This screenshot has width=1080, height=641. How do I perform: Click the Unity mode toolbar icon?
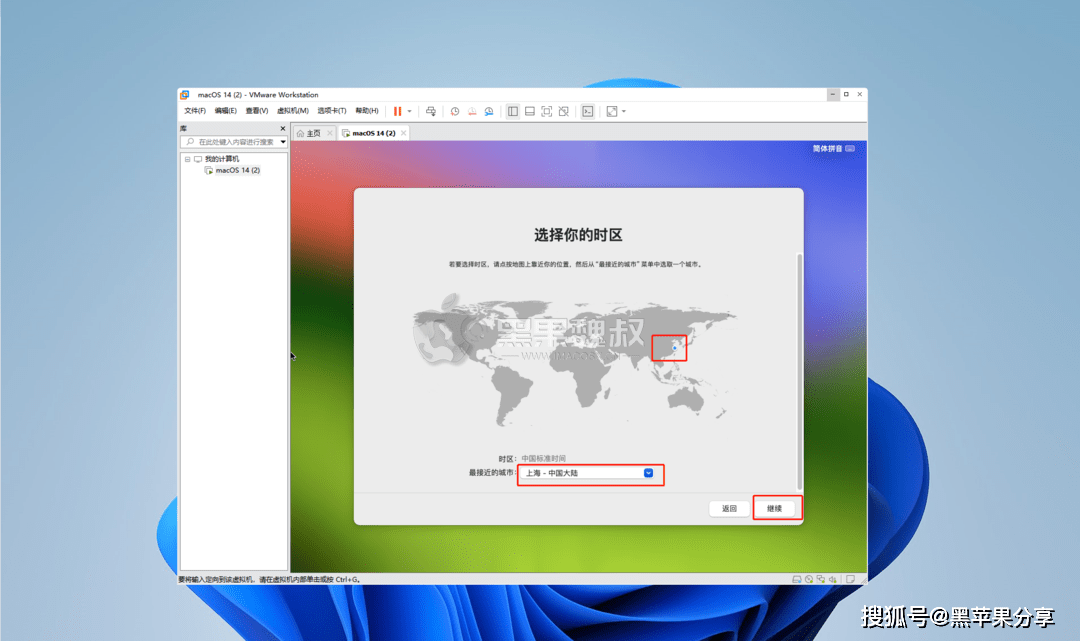(563, 111)
